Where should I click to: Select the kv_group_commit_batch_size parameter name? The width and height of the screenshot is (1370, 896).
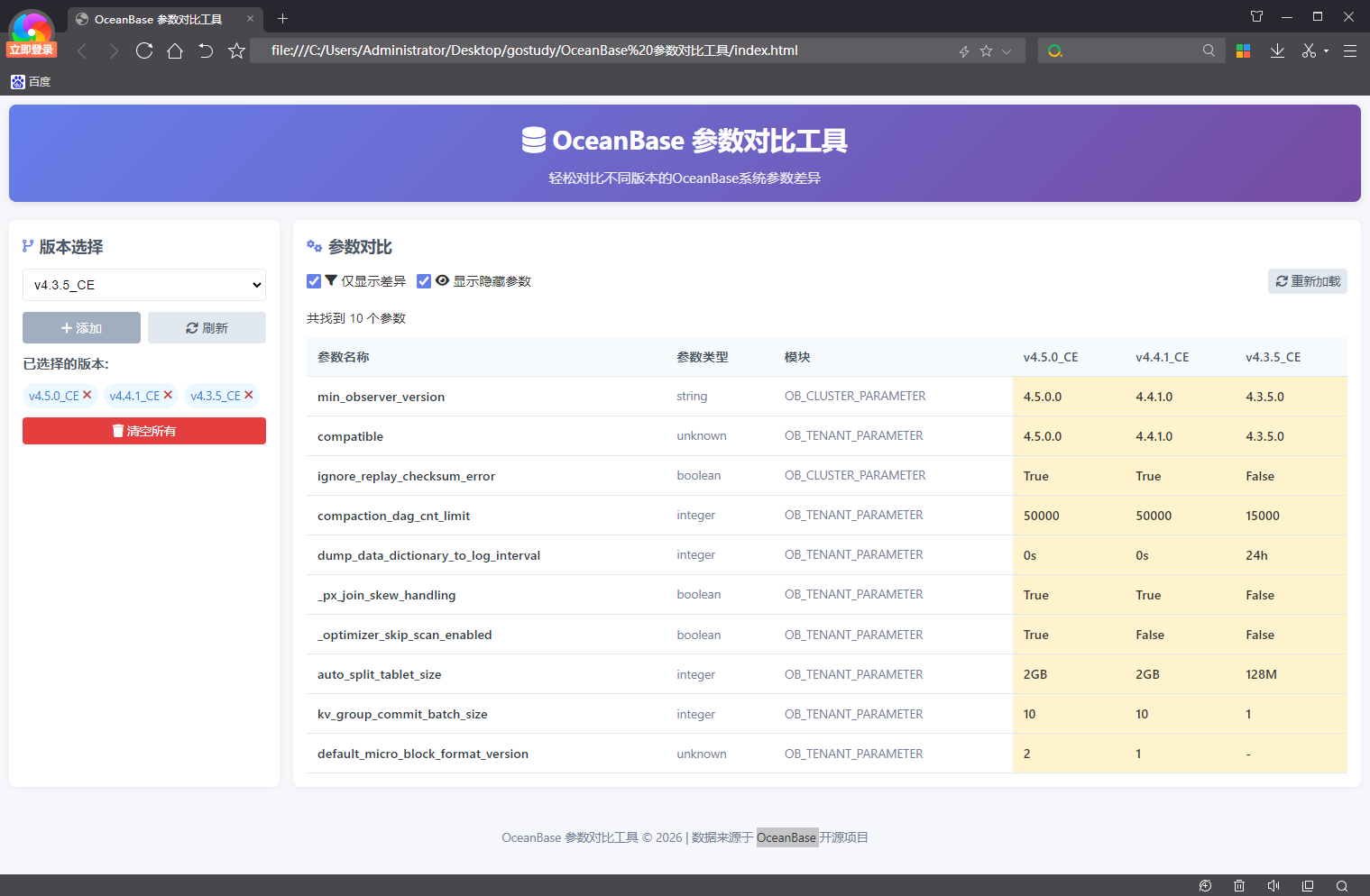click(402, 714)
